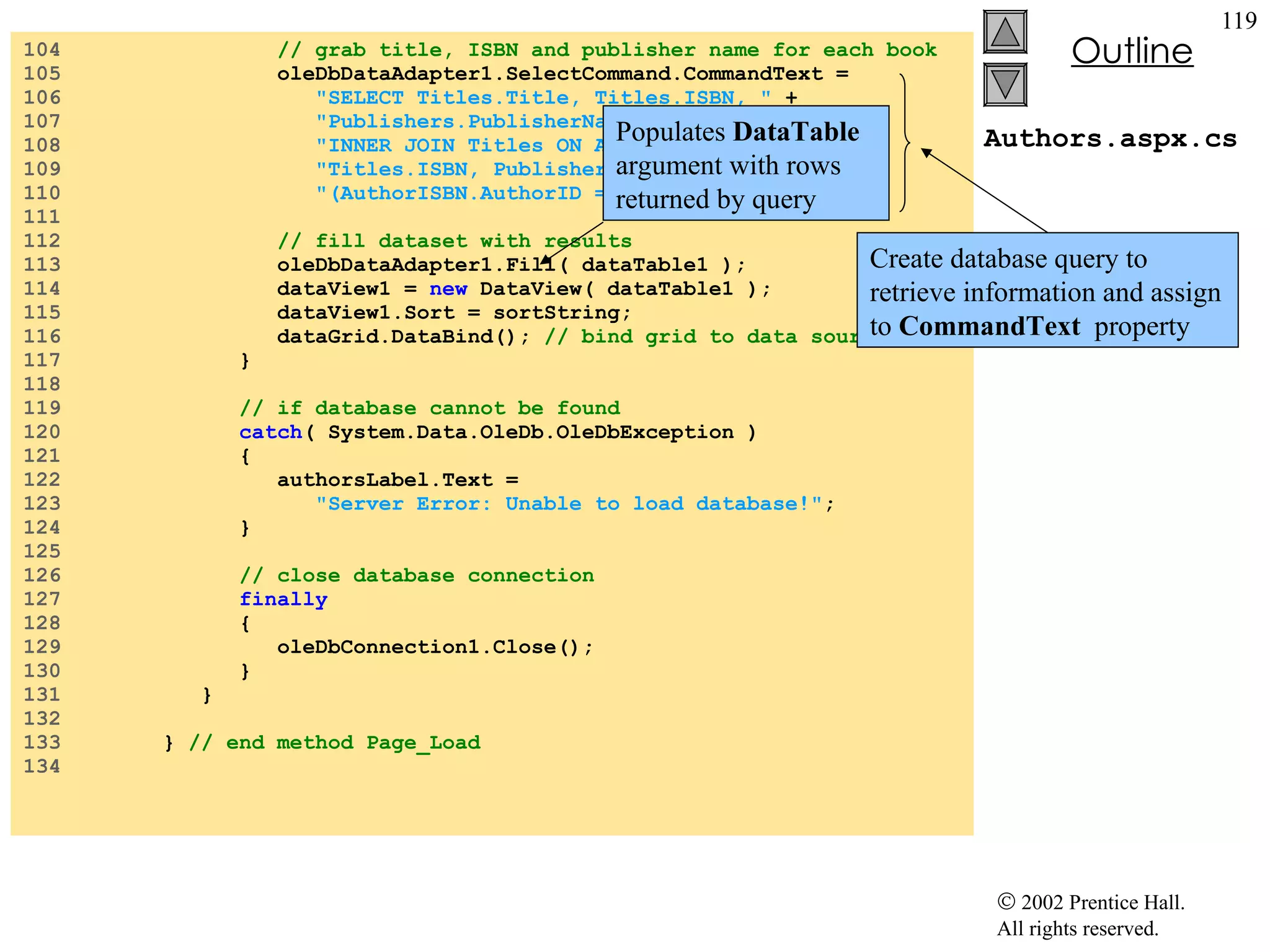Click the authorsLabel.Text assignment
This screenshot has height=952, width=1270.
pyautogui.click(x=397, y=480)
